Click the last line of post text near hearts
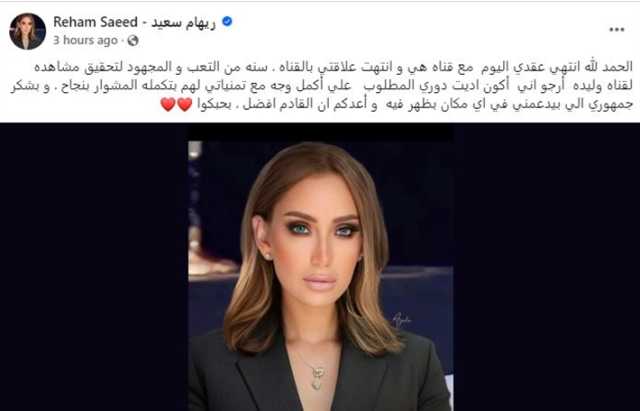Screen dimensions: 640x411 [x=397, y=104]
